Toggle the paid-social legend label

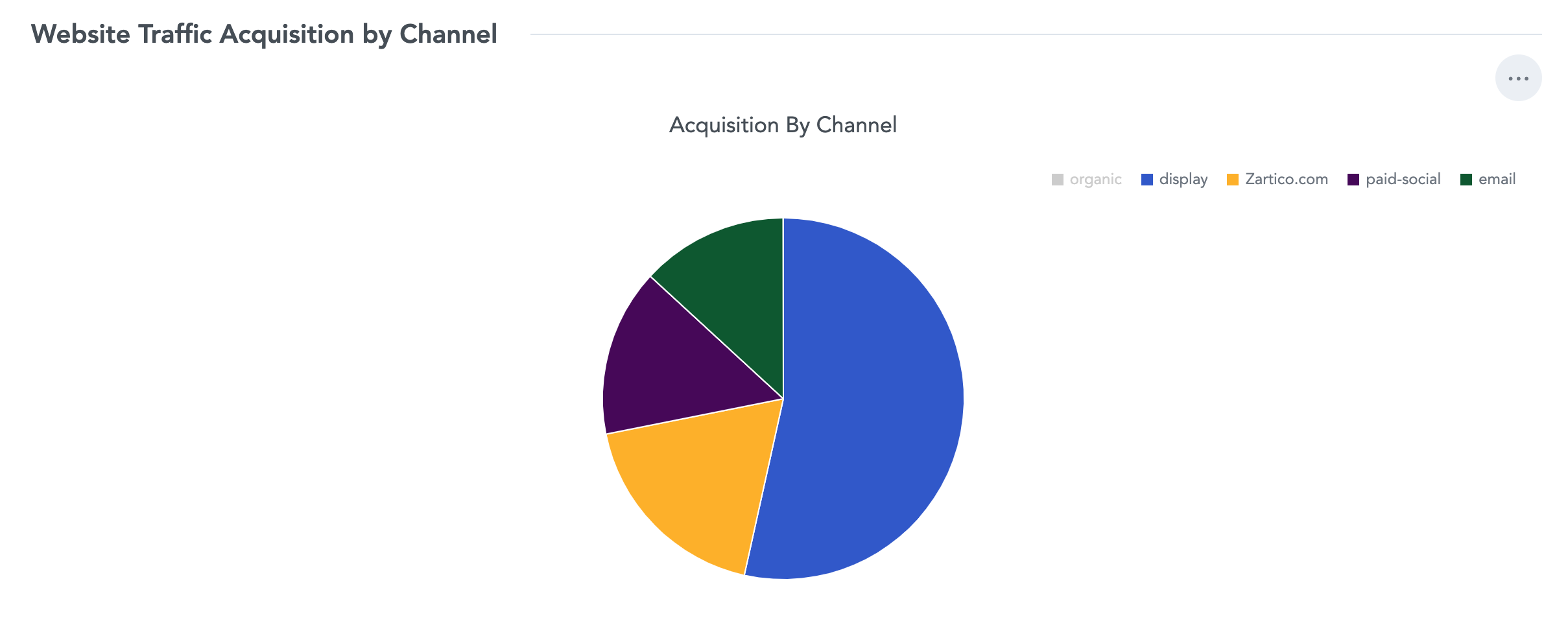click(x=1403, y=180)
